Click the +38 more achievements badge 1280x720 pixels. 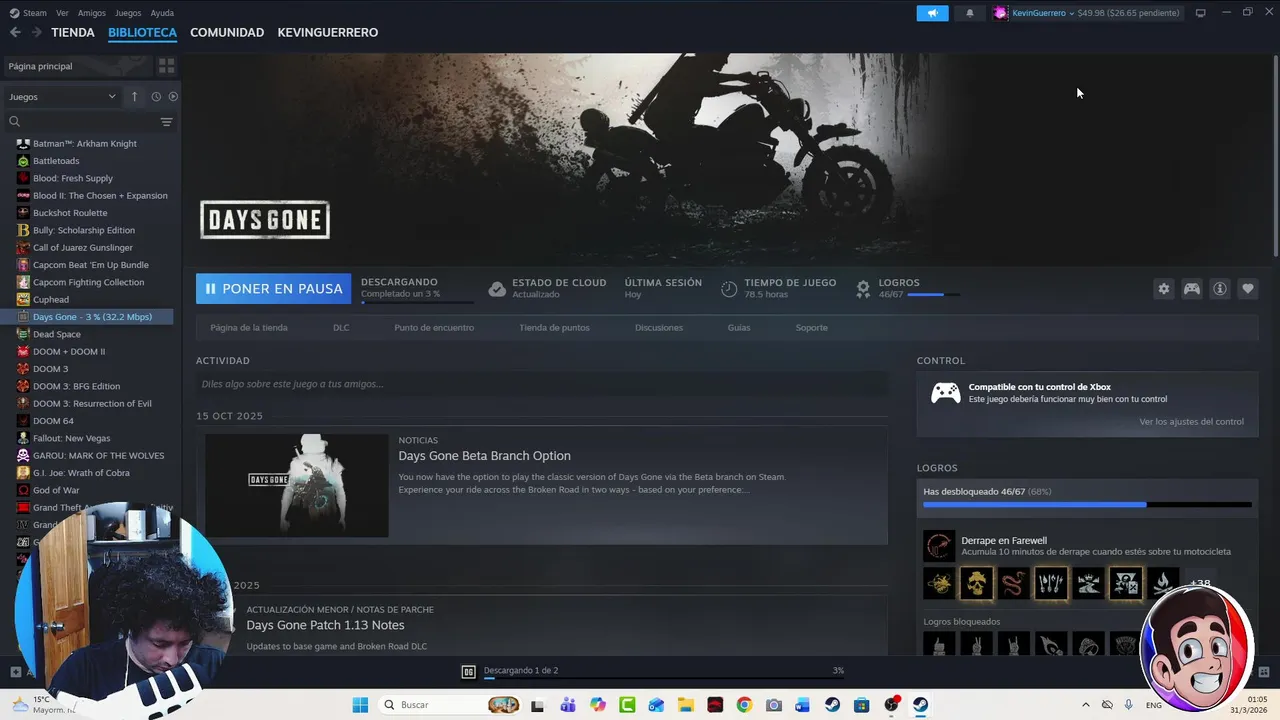[1200, 583]
